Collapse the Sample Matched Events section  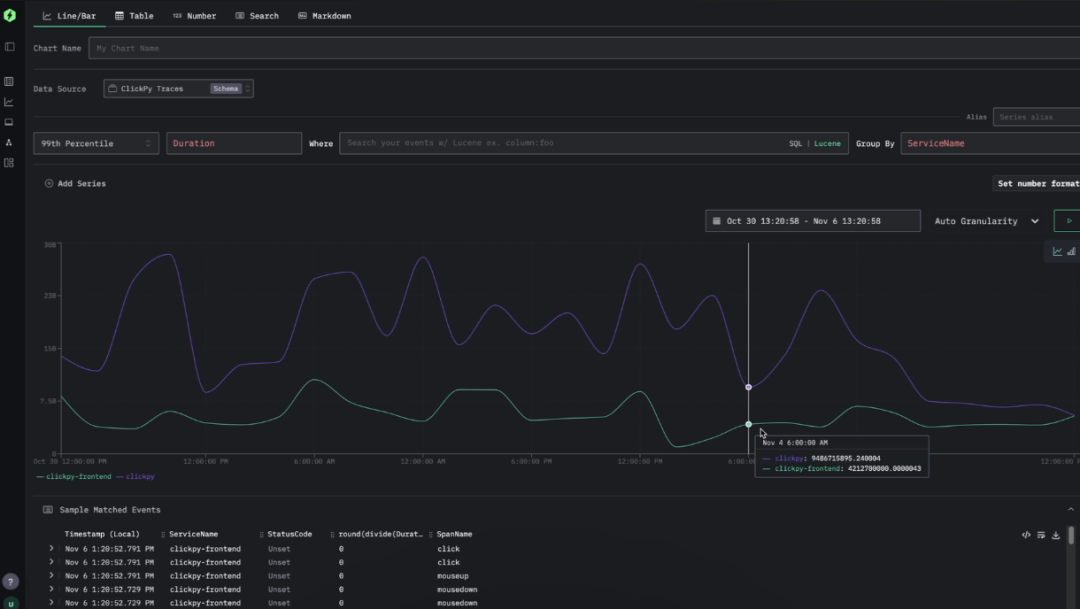pos(1070,510)
